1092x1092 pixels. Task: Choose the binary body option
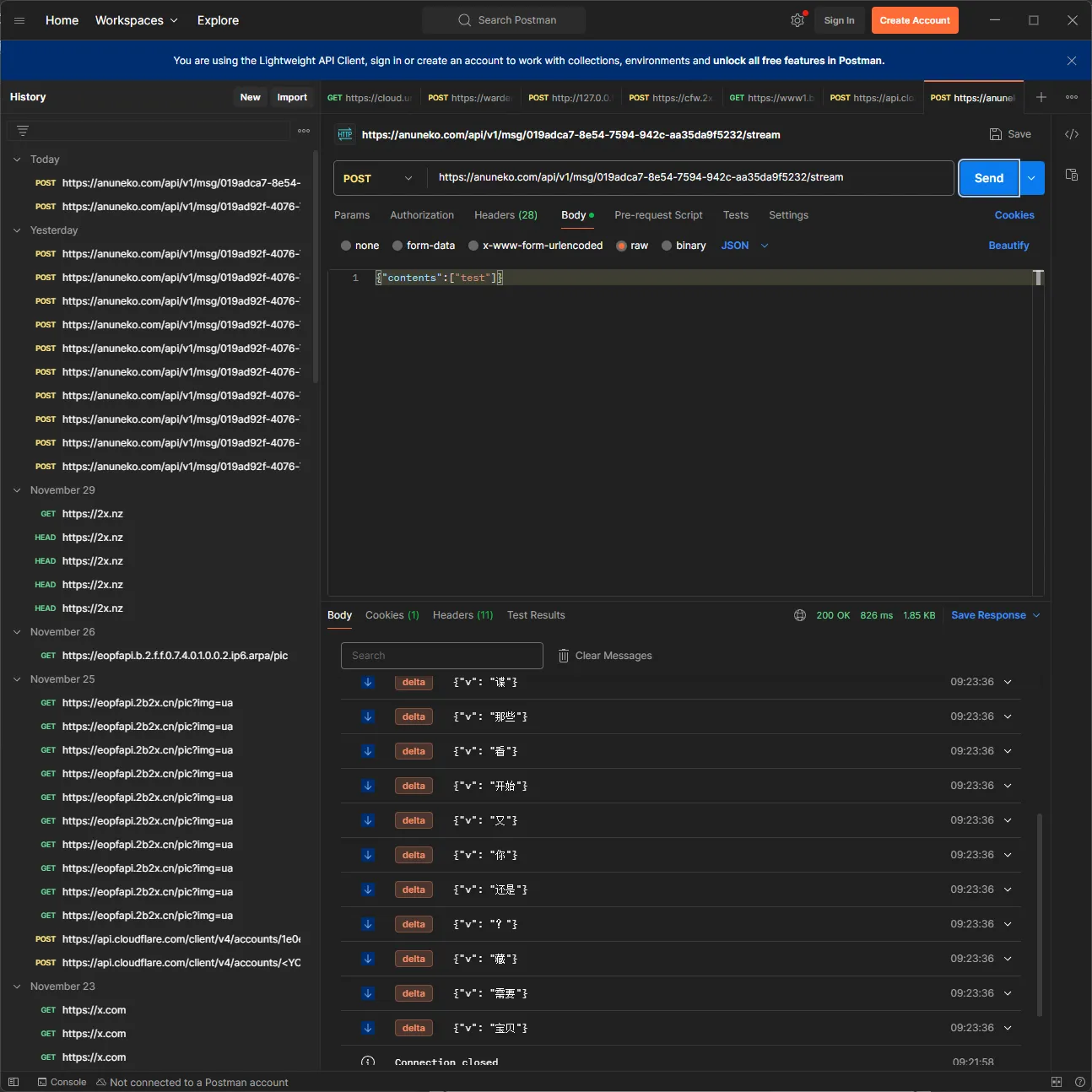pyautogui.click(x=667, y=246)
